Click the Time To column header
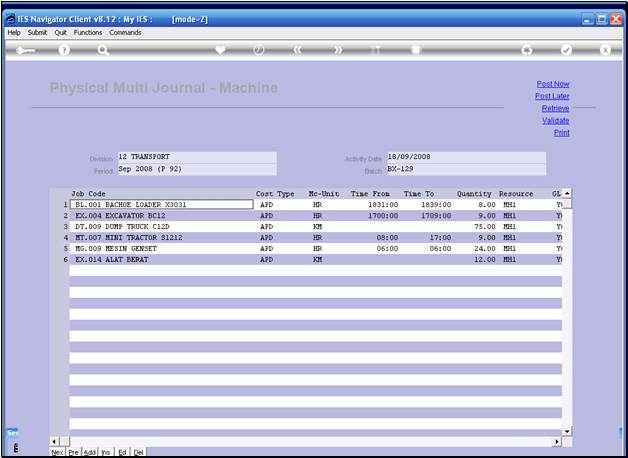The width and height of the screenshot is (628, 458). (419, 194)
